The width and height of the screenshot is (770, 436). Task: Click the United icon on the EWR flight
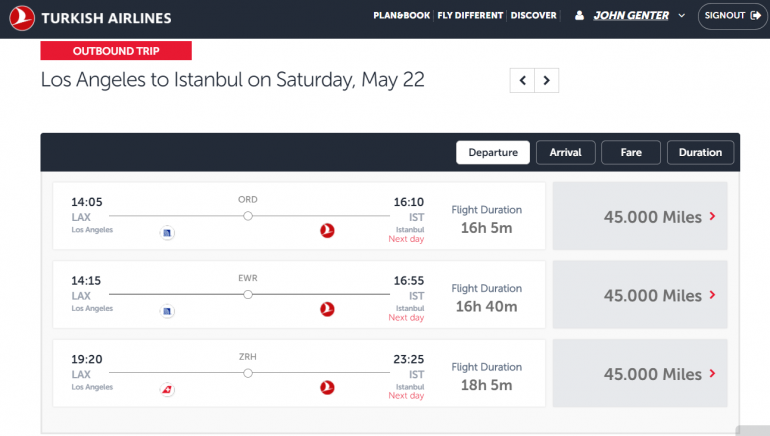point(167,310)
